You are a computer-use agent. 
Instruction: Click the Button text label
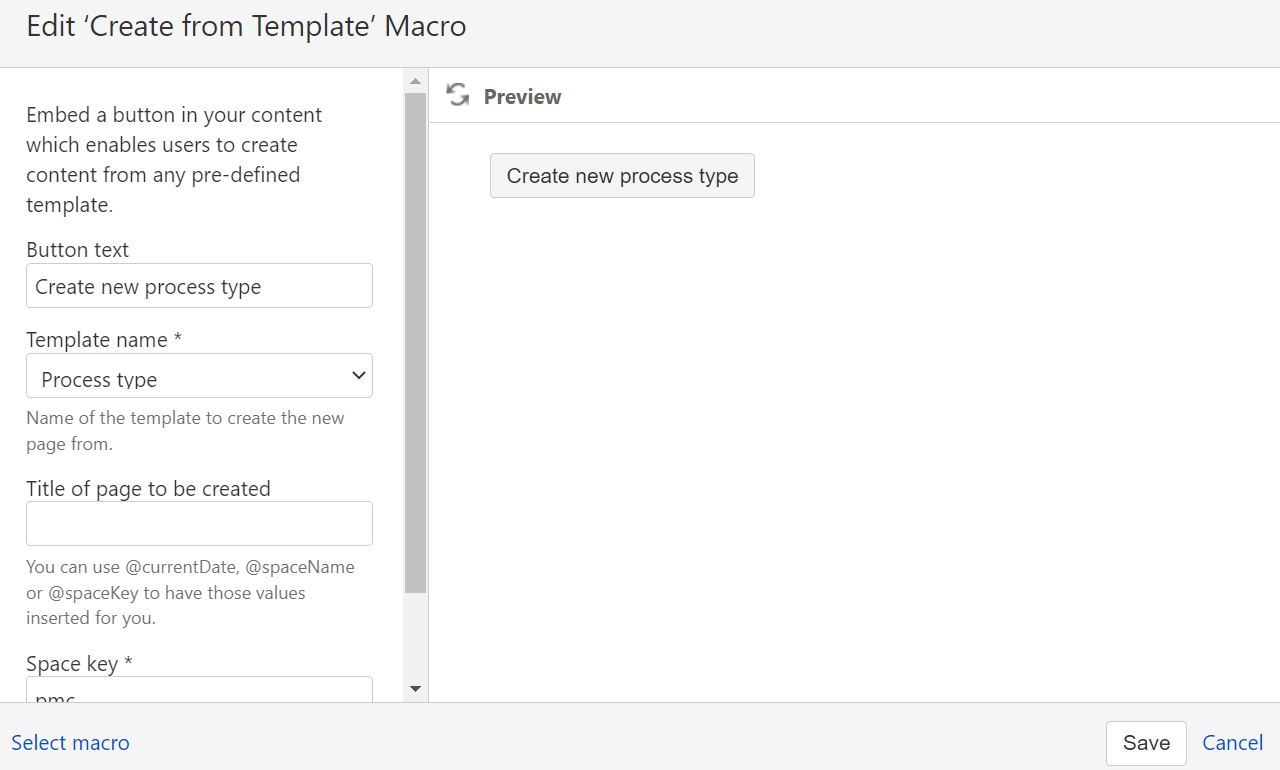tap(77, 250)
